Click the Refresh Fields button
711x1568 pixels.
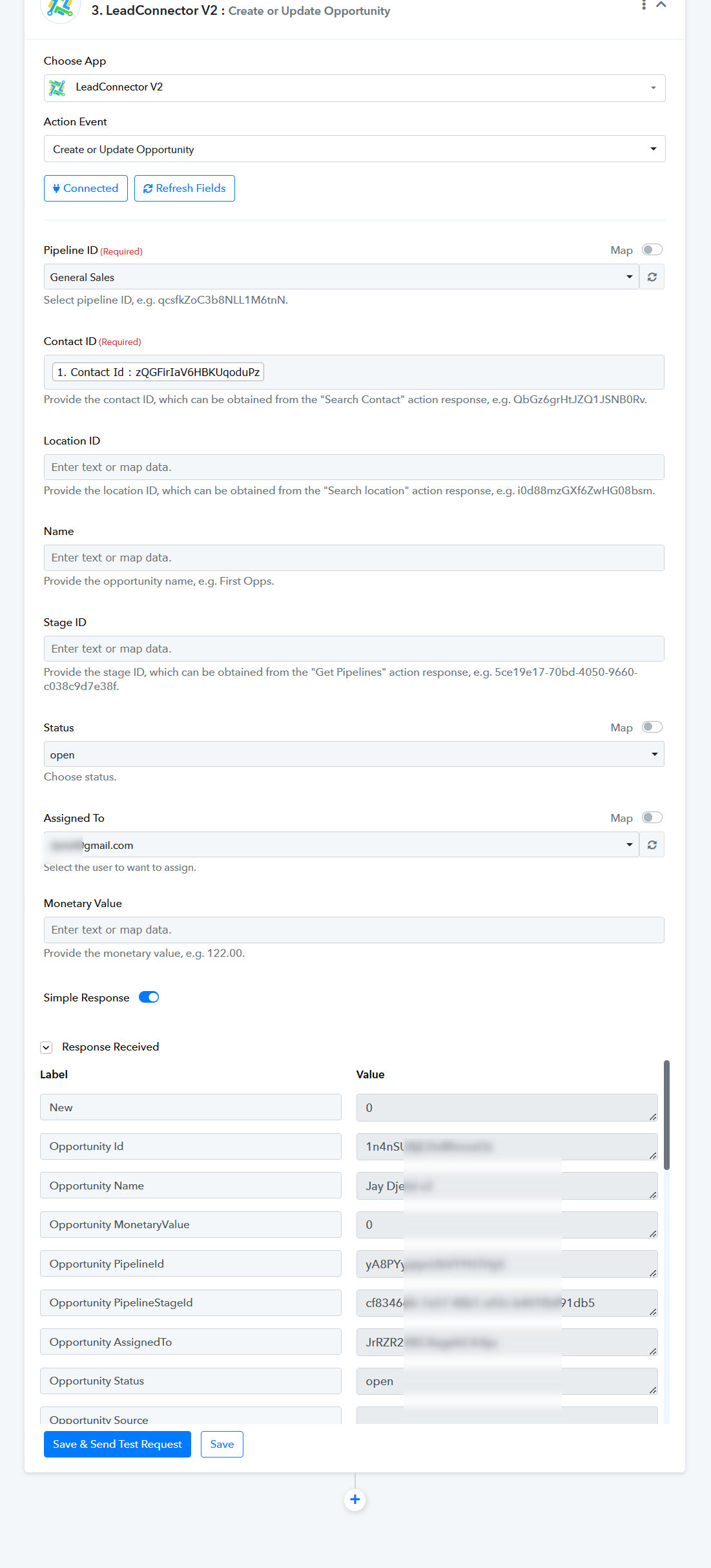[x=185, y=189]
